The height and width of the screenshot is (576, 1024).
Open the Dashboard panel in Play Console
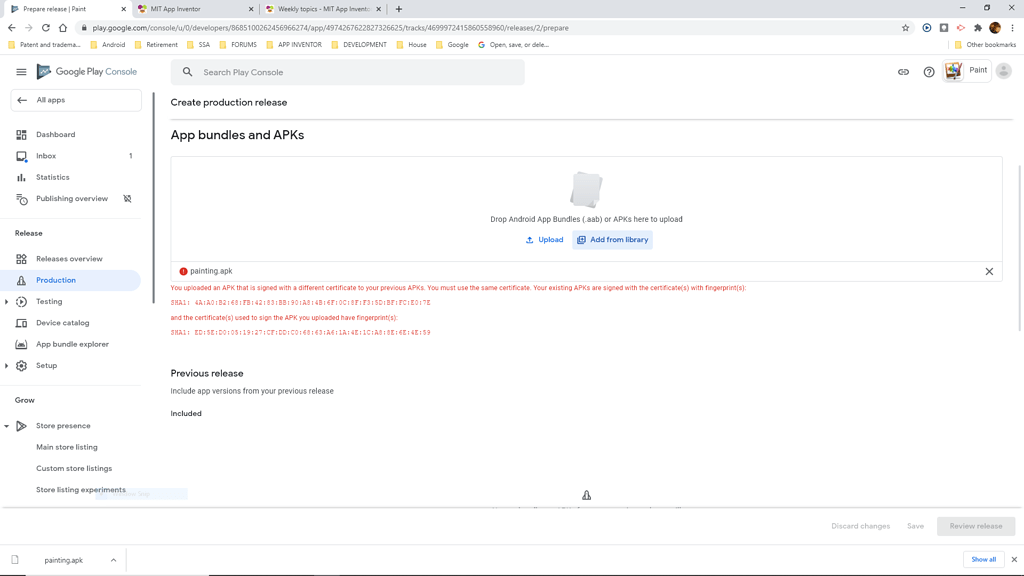tap(55, 134)
